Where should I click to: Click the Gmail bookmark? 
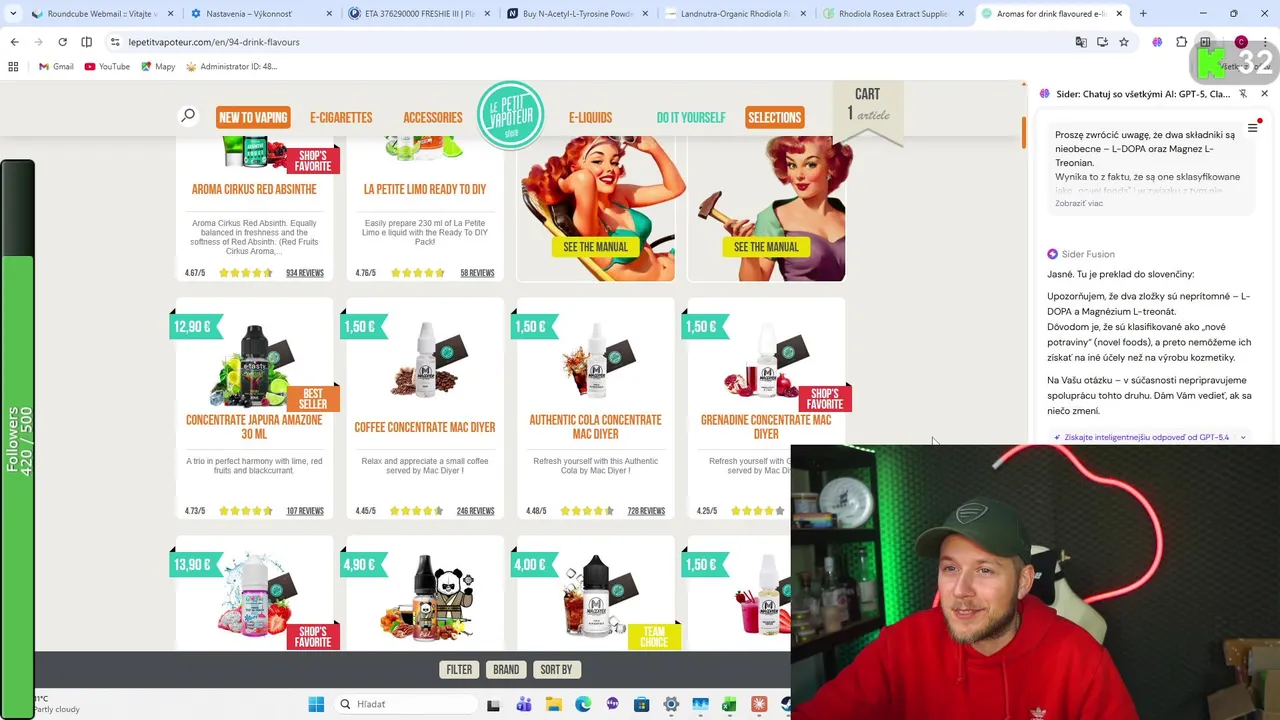click(x=55, y=66)
